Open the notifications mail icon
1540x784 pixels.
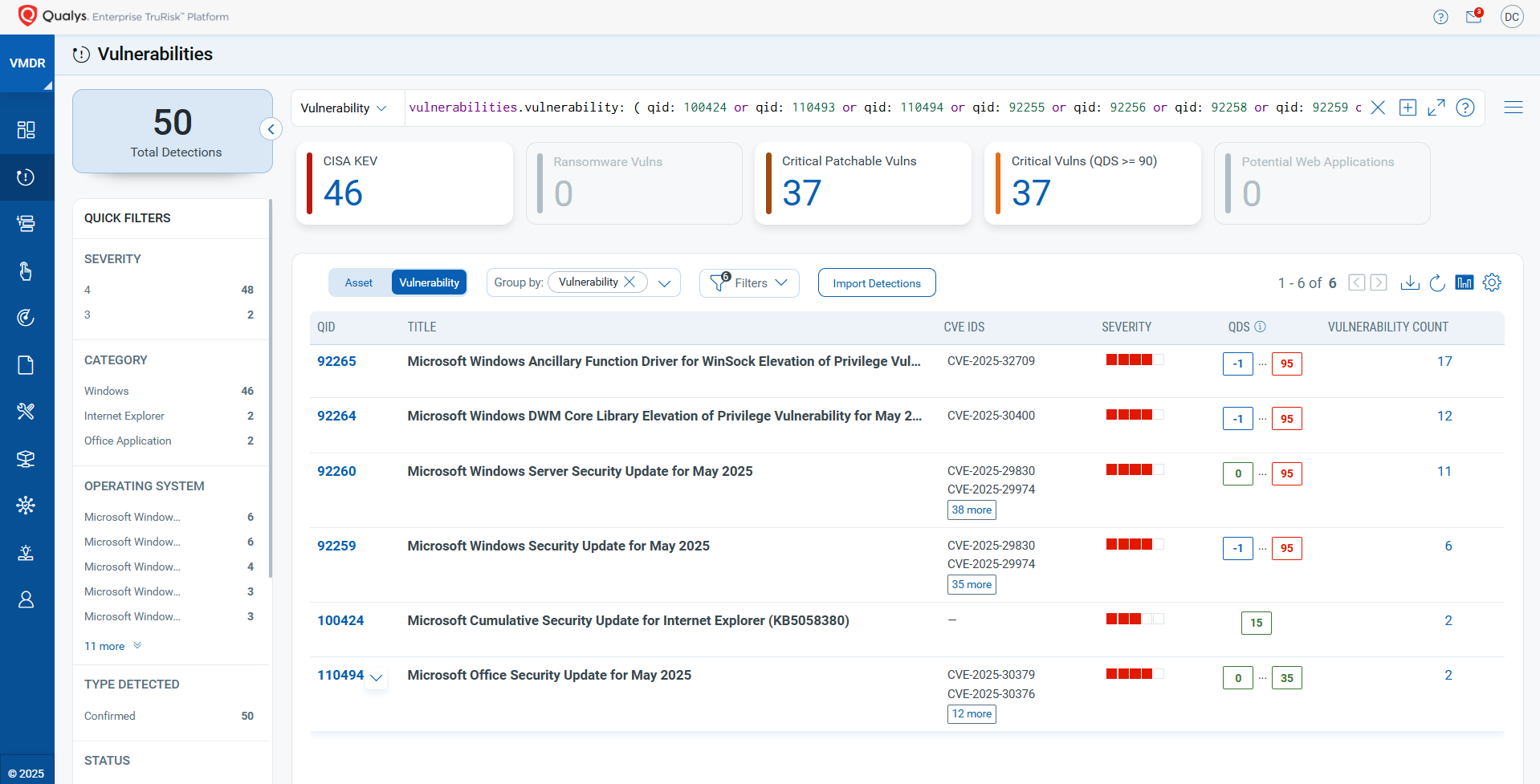pos(1474,16)
